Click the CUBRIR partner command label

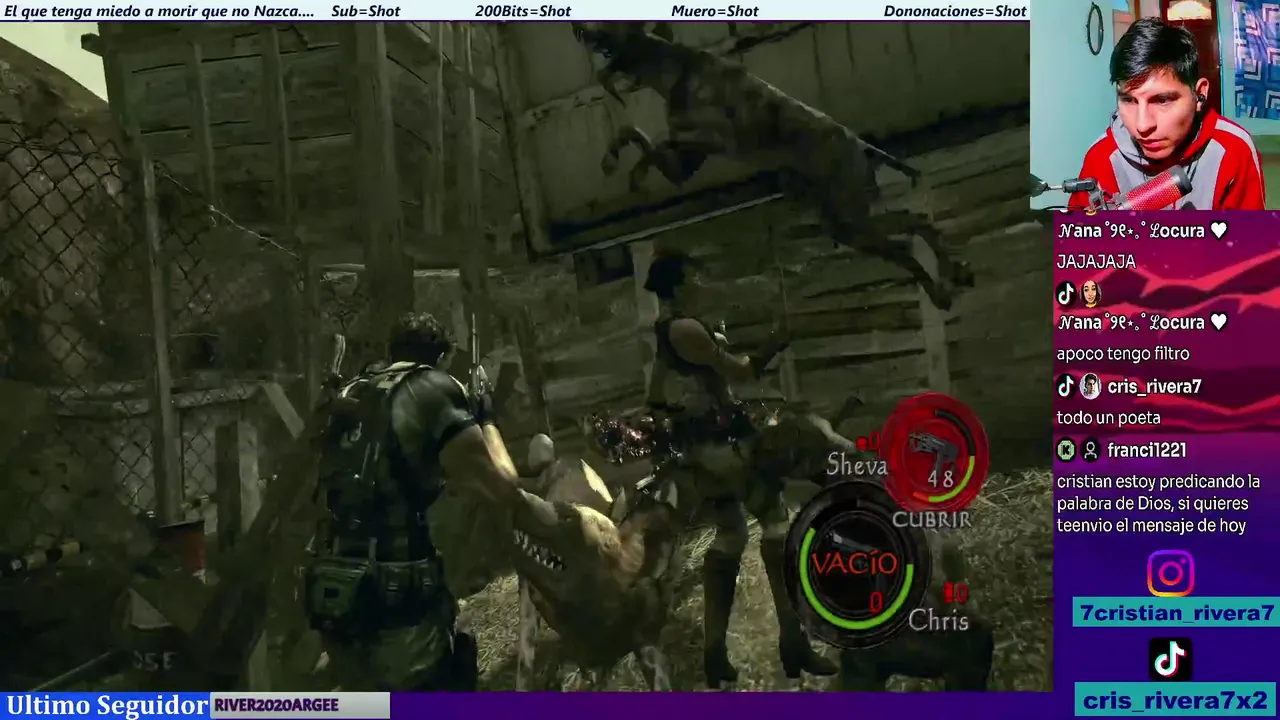[931, 520]
